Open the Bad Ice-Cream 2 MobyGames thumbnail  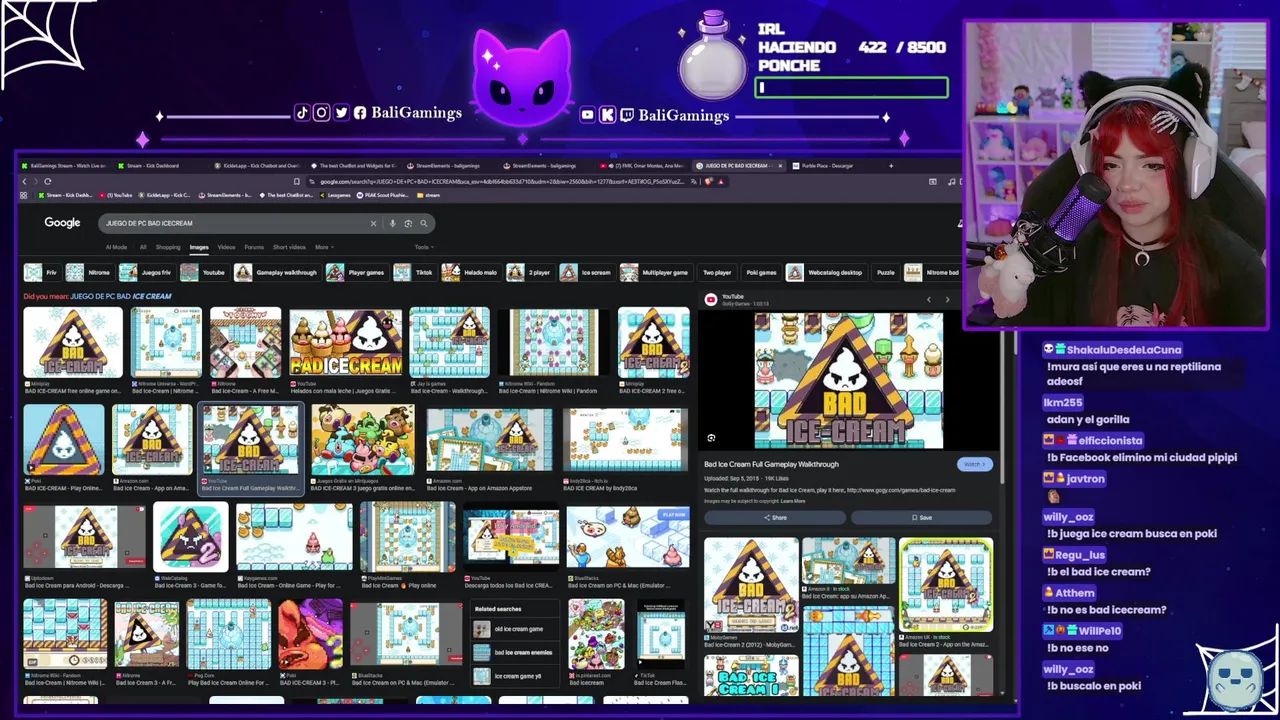(751, 584)
